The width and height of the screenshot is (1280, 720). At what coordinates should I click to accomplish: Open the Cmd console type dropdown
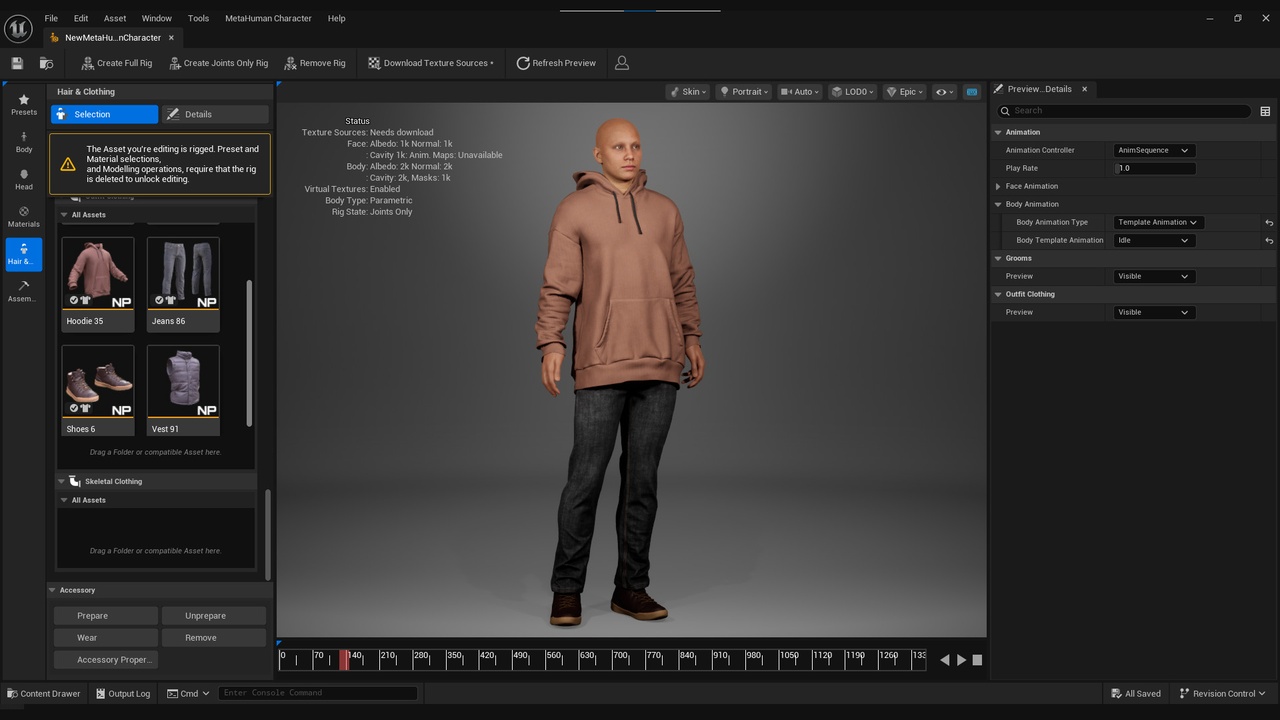[x=188, y=693]
